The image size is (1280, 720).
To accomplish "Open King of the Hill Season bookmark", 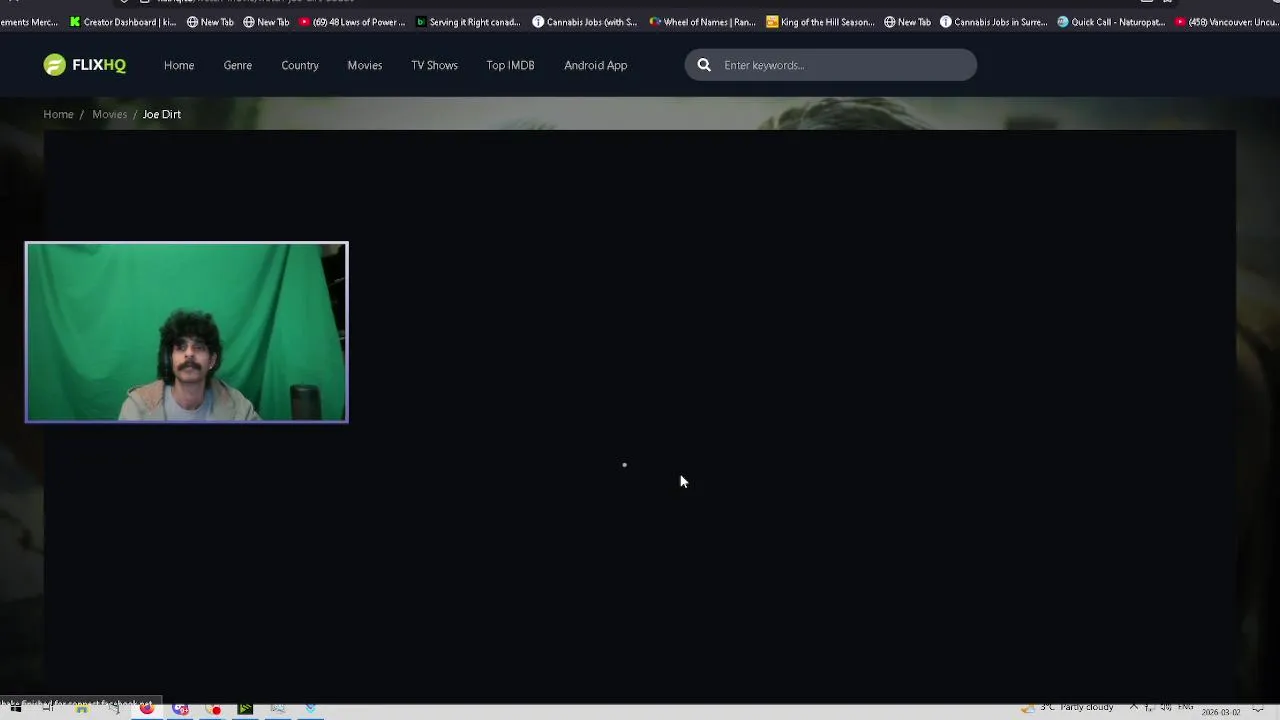I will [820, 22].
